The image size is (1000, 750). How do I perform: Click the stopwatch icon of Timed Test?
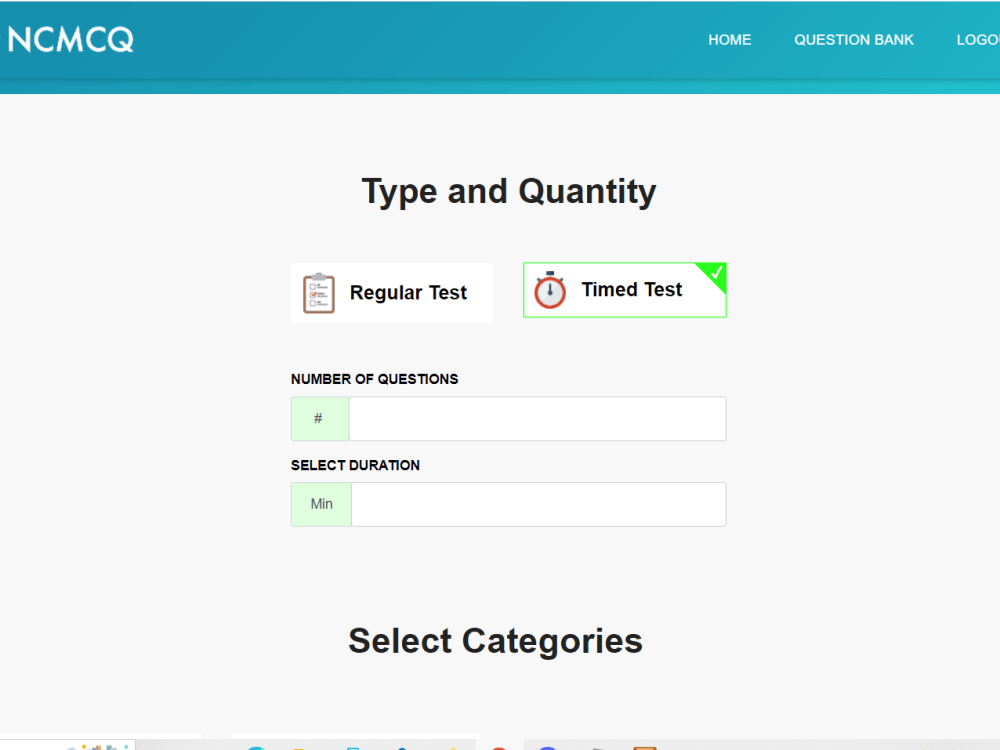pos(550,290)
